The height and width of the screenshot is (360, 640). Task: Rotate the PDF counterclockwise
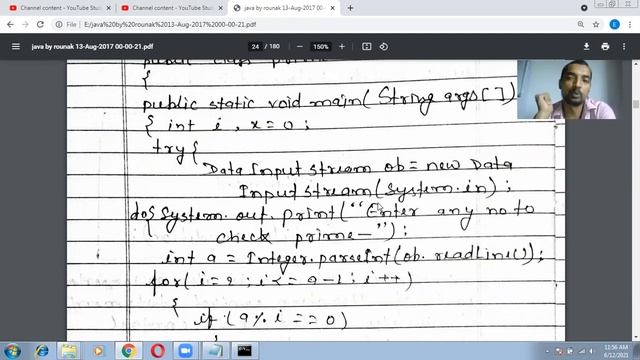coord(384,47)
